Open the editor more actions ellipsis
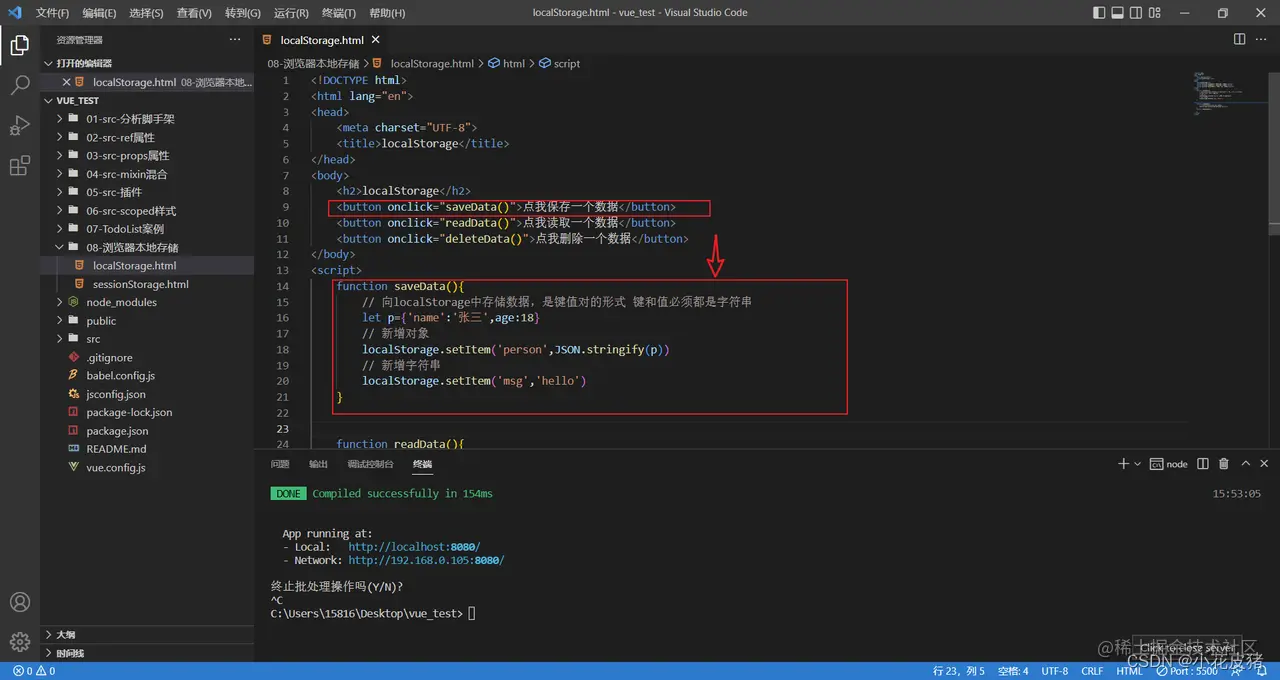The image size is (1280, 680). [x=1262, y=40]
